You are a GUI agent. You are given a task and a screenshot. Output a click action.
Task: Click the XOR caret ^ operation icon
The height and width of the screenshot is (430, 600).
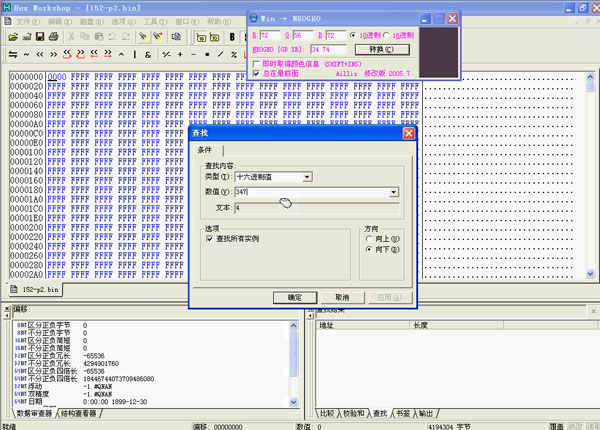[x=121, y=54]
